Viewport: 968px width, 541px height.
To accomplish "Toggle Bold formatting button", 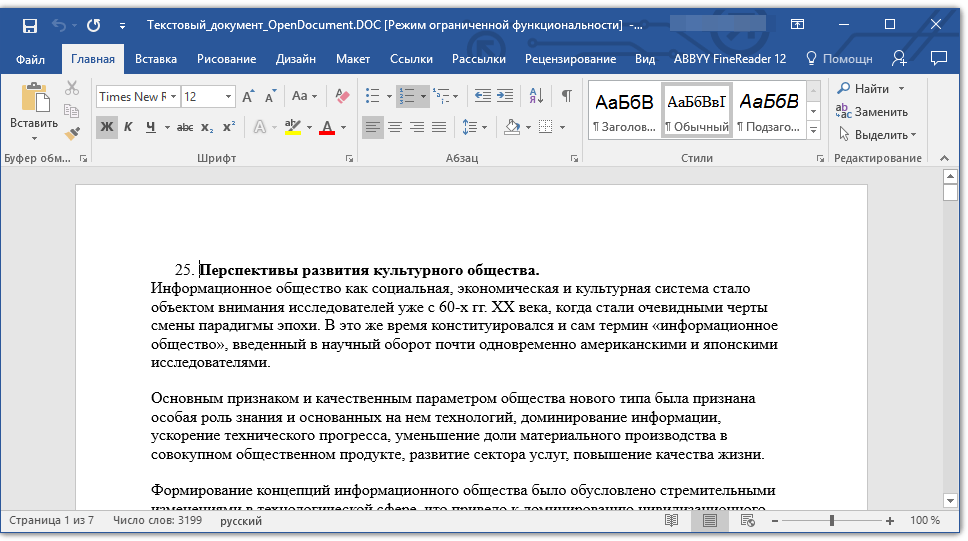I will pyautogui.click(x=107, y=127).
